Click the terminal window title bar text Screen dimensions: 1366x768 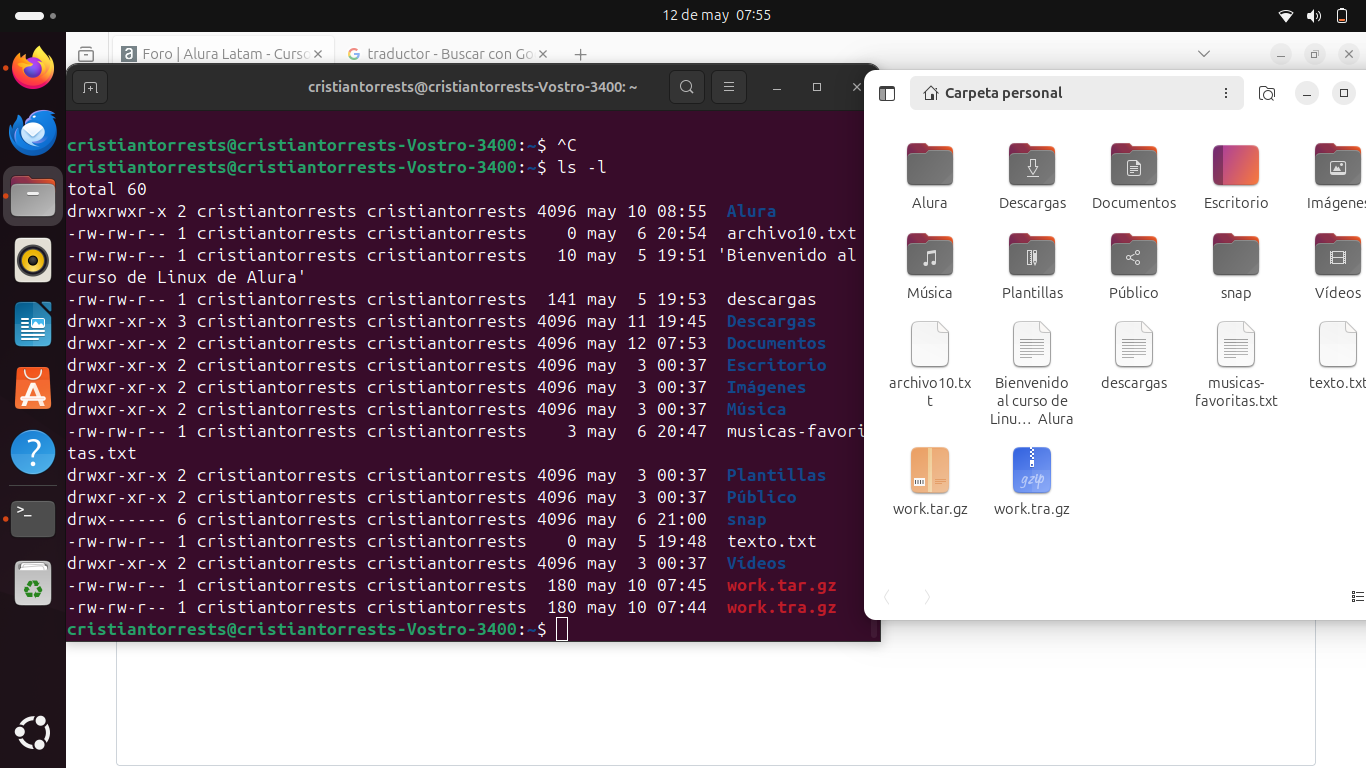pos(473,87)
